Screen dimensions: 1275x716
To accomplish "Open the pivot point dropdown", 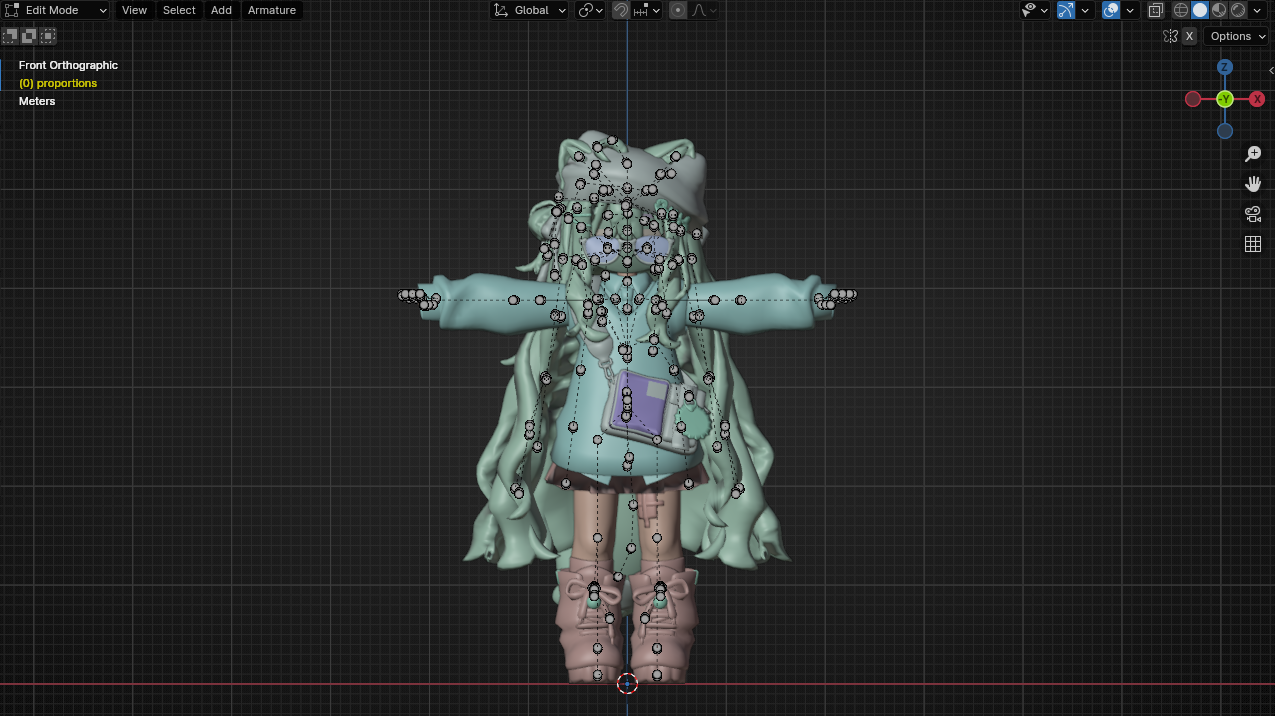I will click(591, 10).
